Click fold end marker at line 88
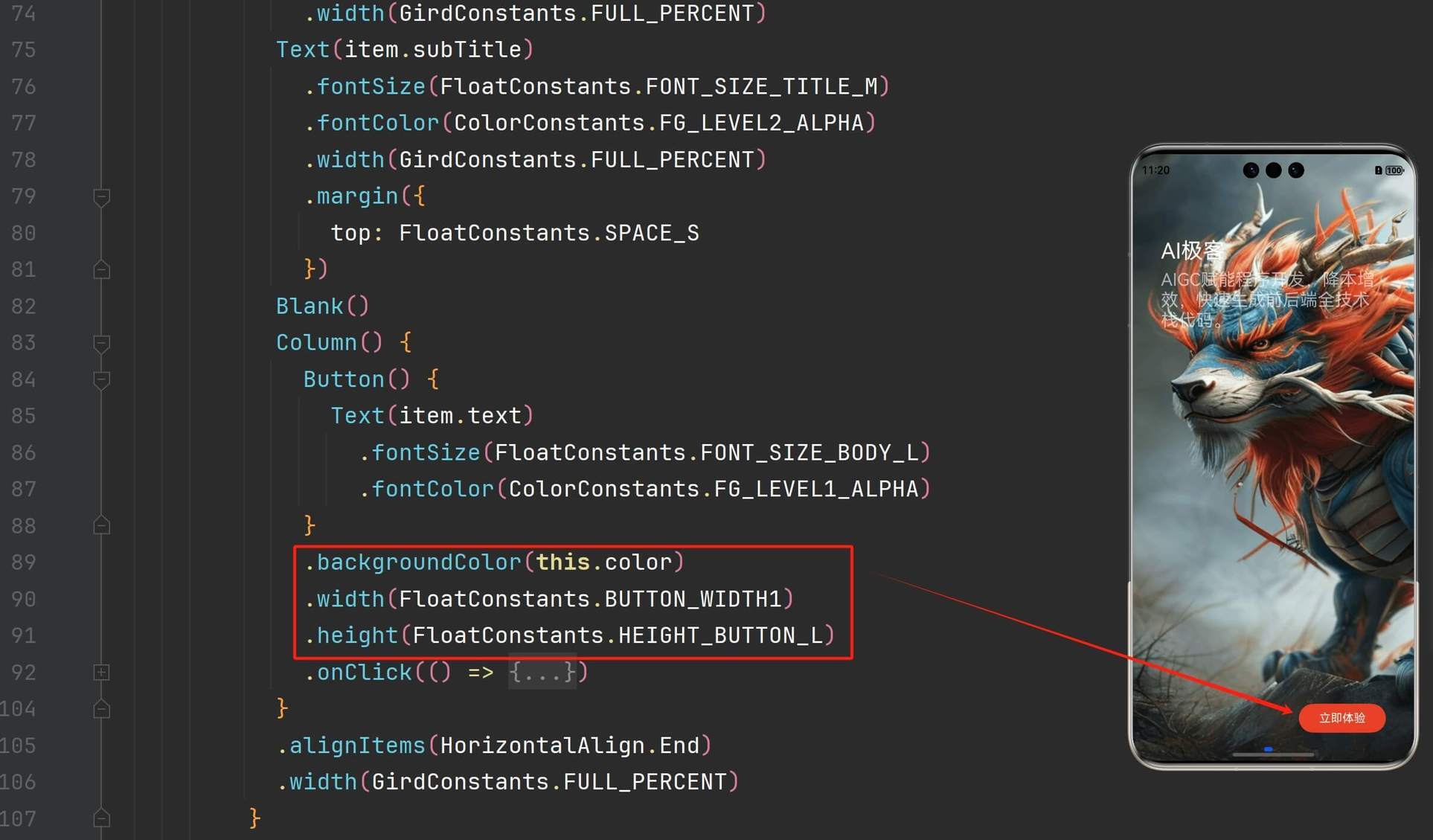 102,526
